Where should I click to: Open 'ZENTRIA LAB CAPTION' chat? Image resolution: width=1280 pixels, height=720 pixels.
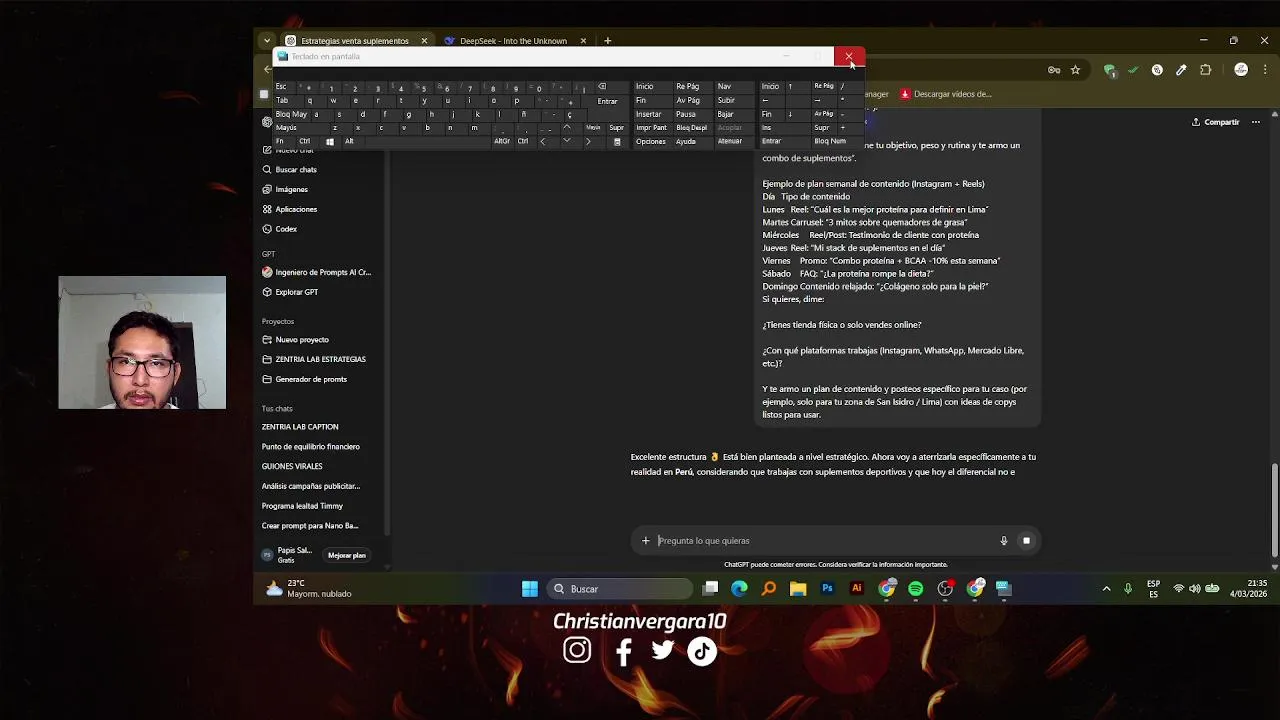[300, 427]
